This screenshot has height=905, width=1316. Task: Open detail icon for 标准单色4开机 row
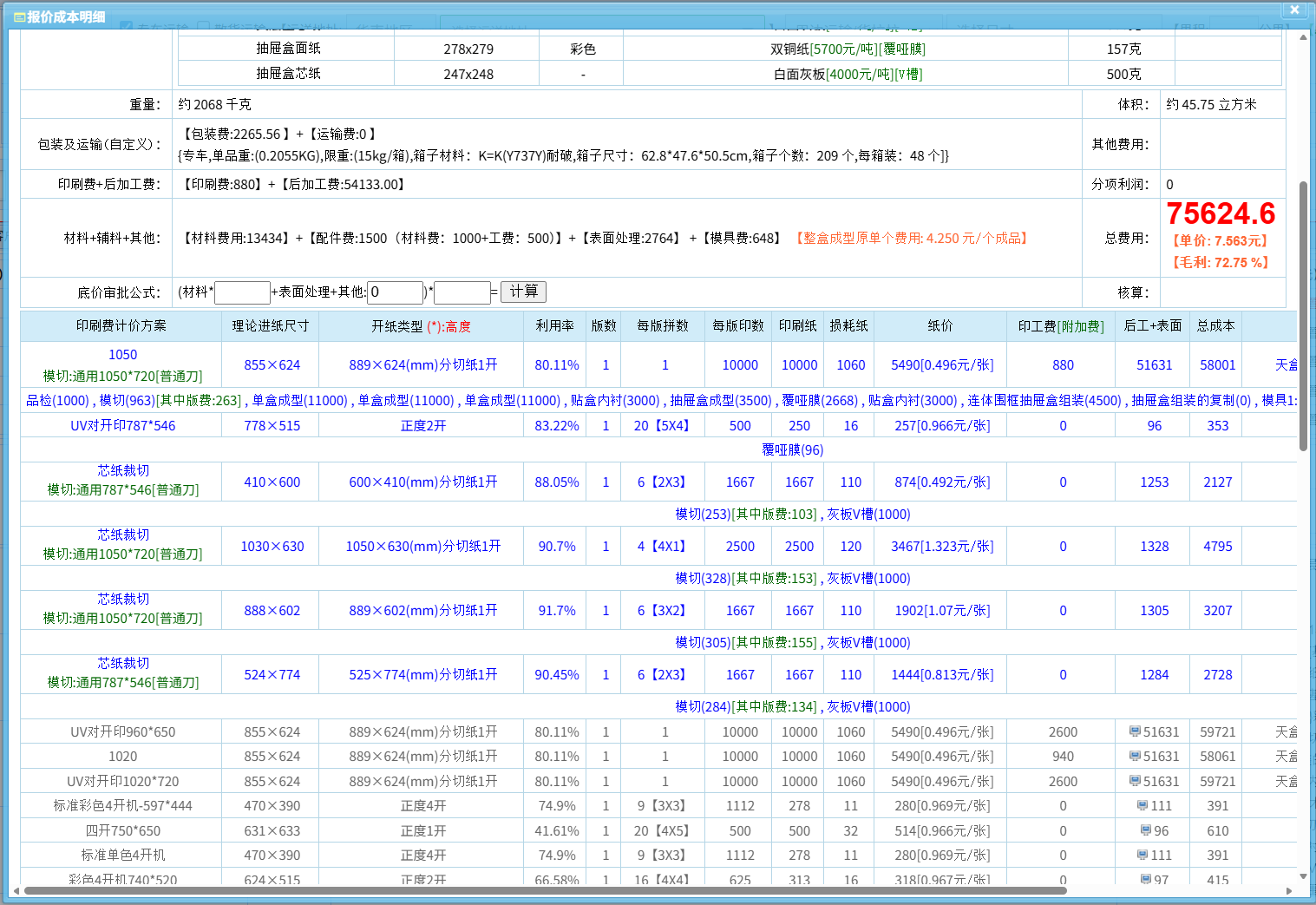click(x=1142, y=855)
